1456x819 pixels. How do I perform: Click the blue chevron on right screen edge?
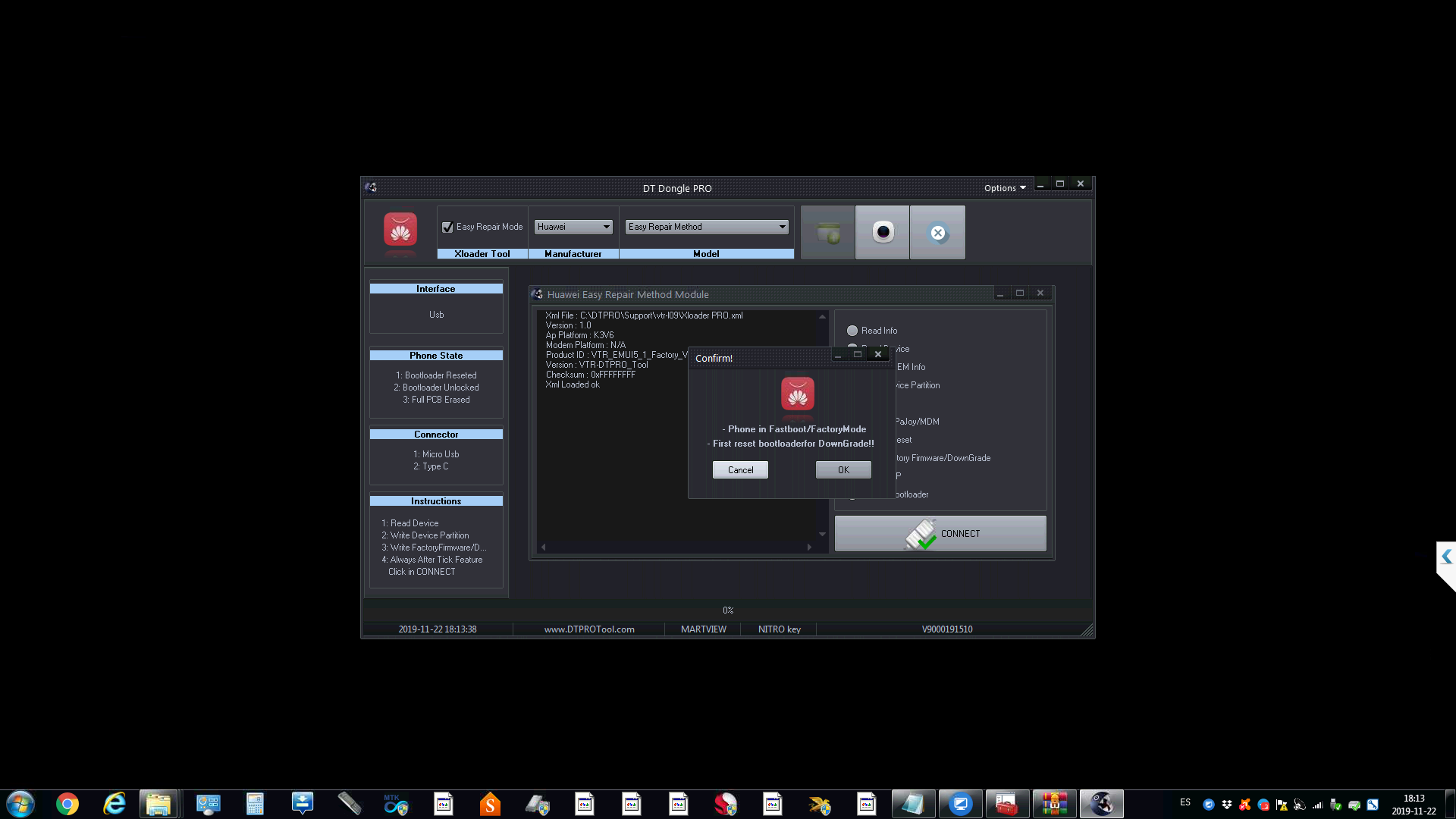click(1447, 557)
